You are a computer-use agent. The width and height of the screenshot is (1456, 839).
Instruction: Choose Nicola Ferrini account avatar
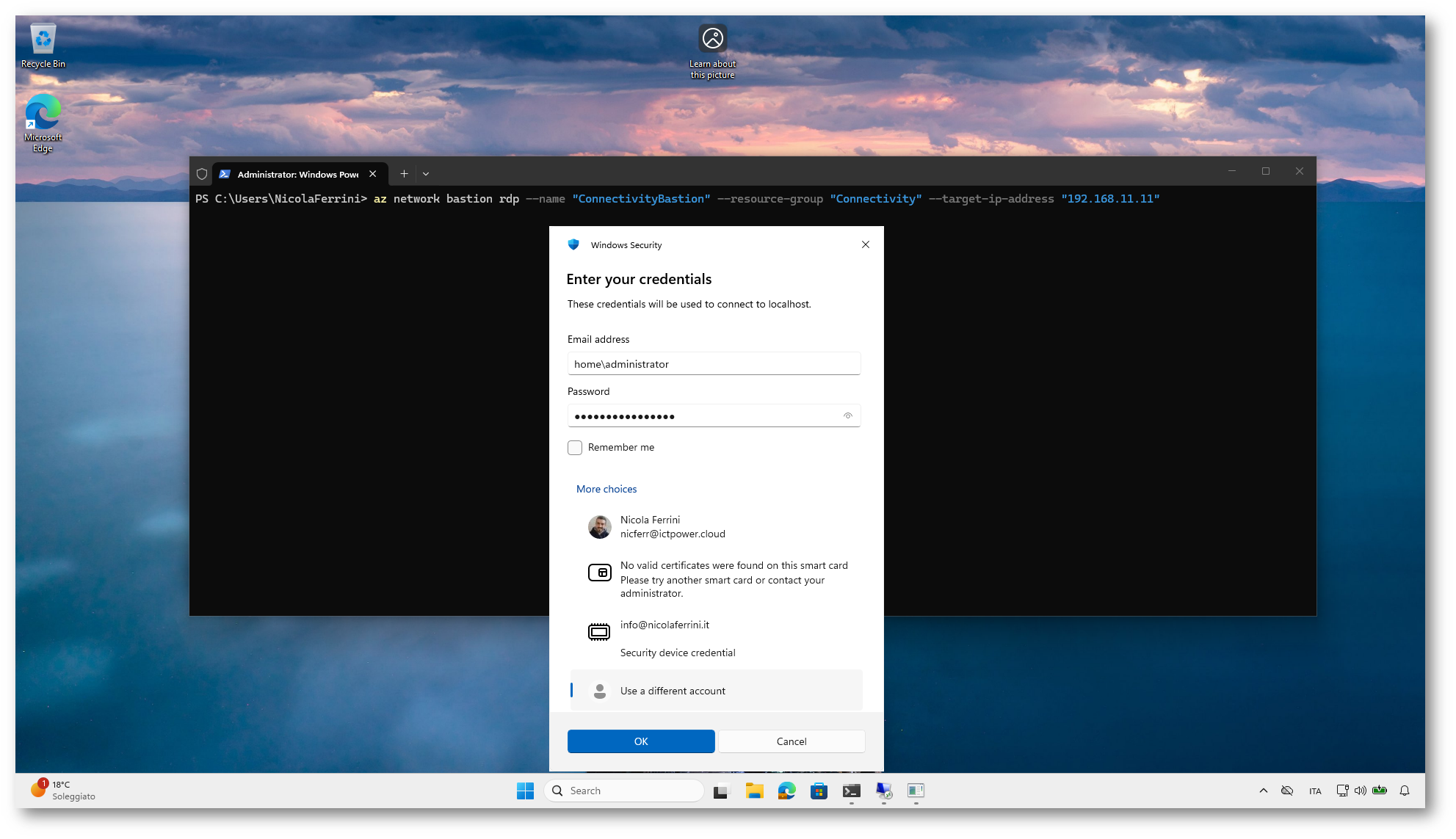click(x=599, y=527)
